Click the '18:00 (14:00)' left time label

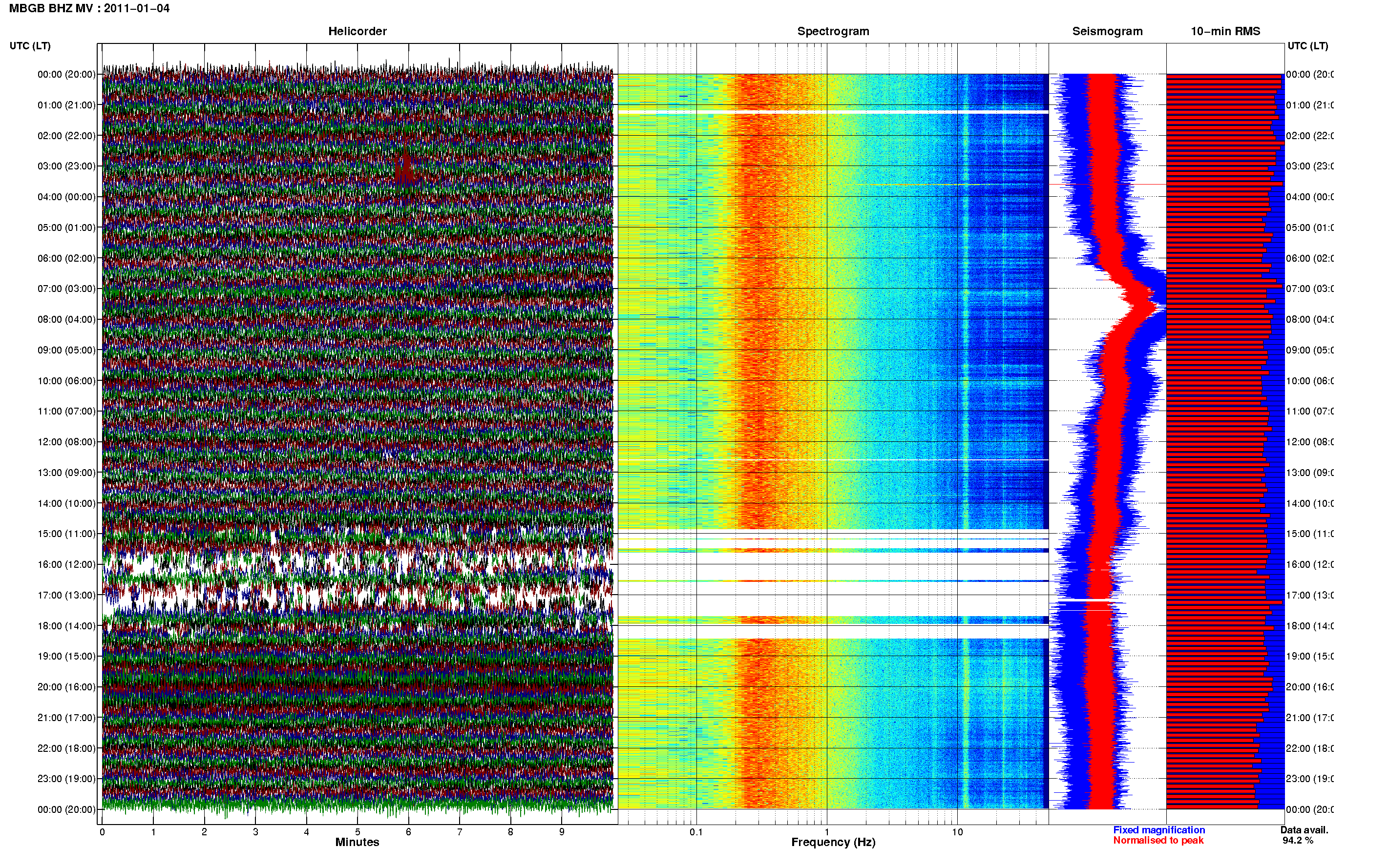point(66,626)
